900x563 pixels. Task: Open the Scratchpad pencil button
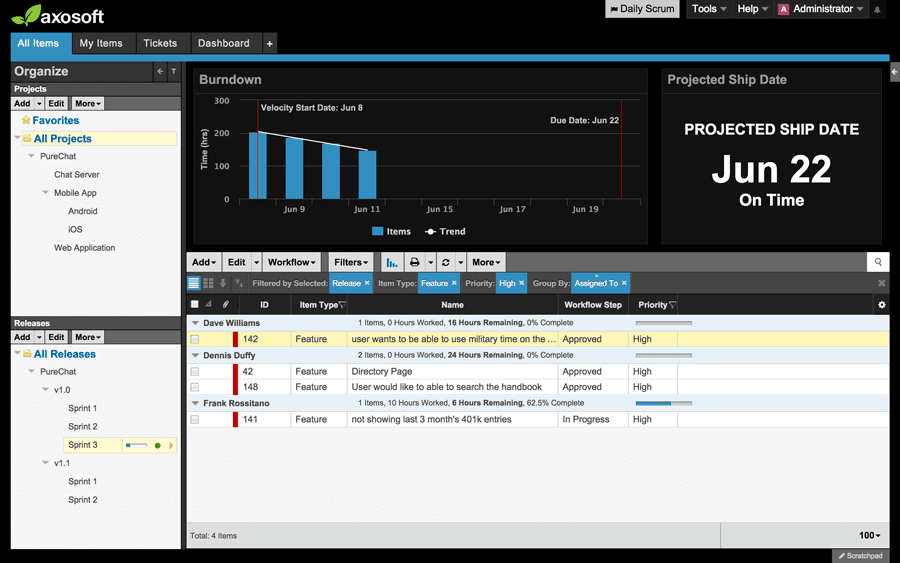point(860,556)
